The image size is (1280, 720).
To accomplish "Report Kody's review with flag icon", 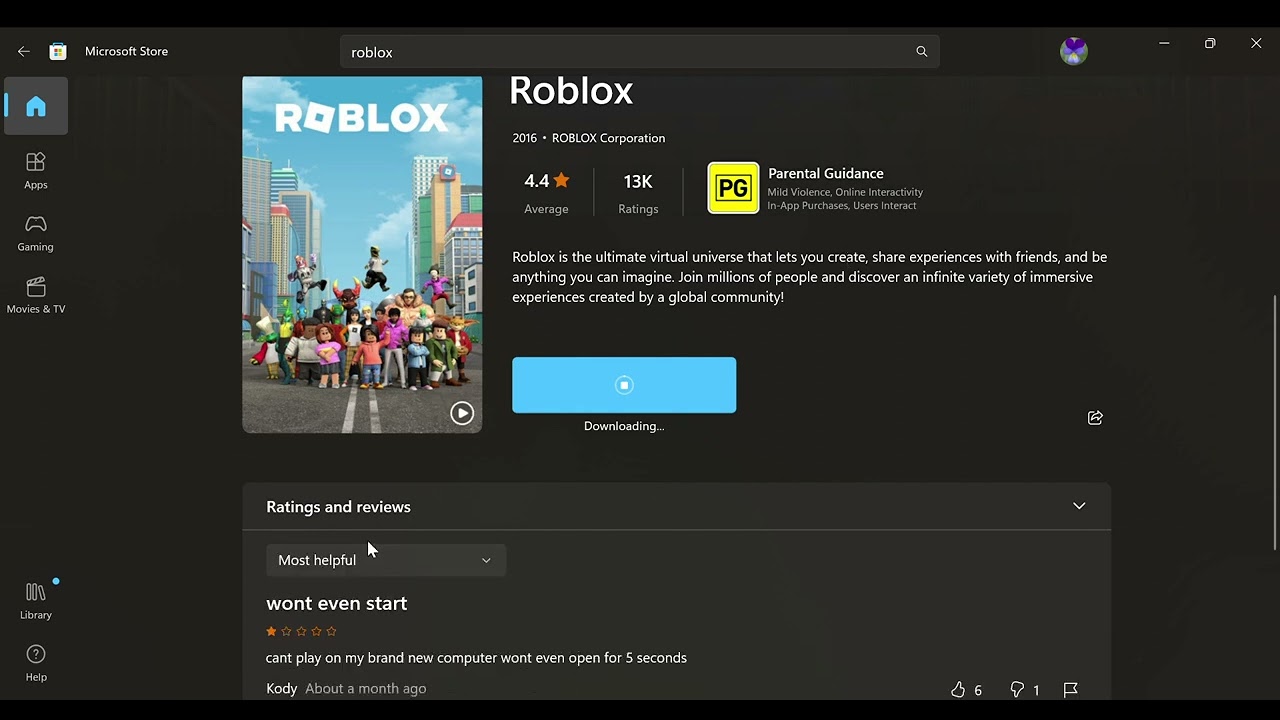I will [1070, 690].
